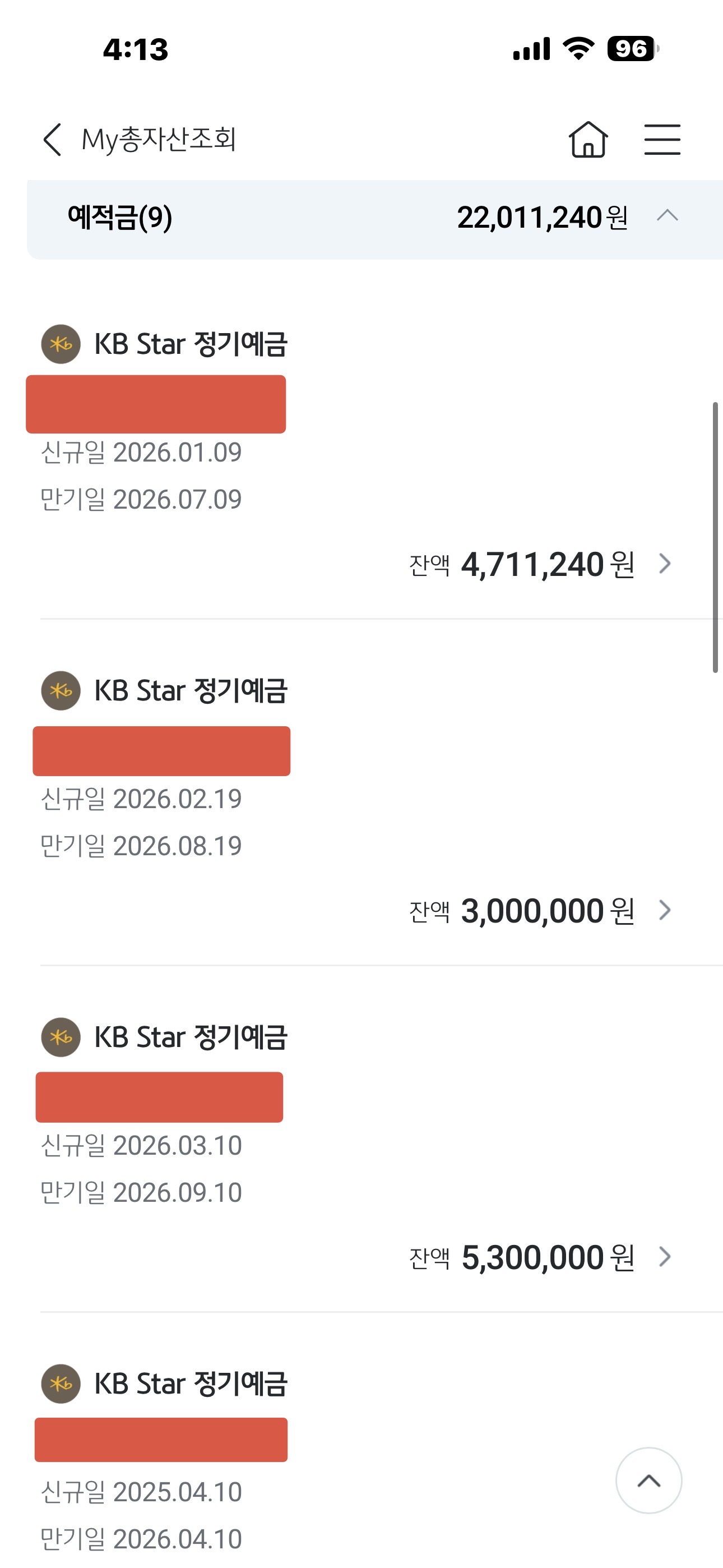Go to the home screen icon

[x=588, y=140]
